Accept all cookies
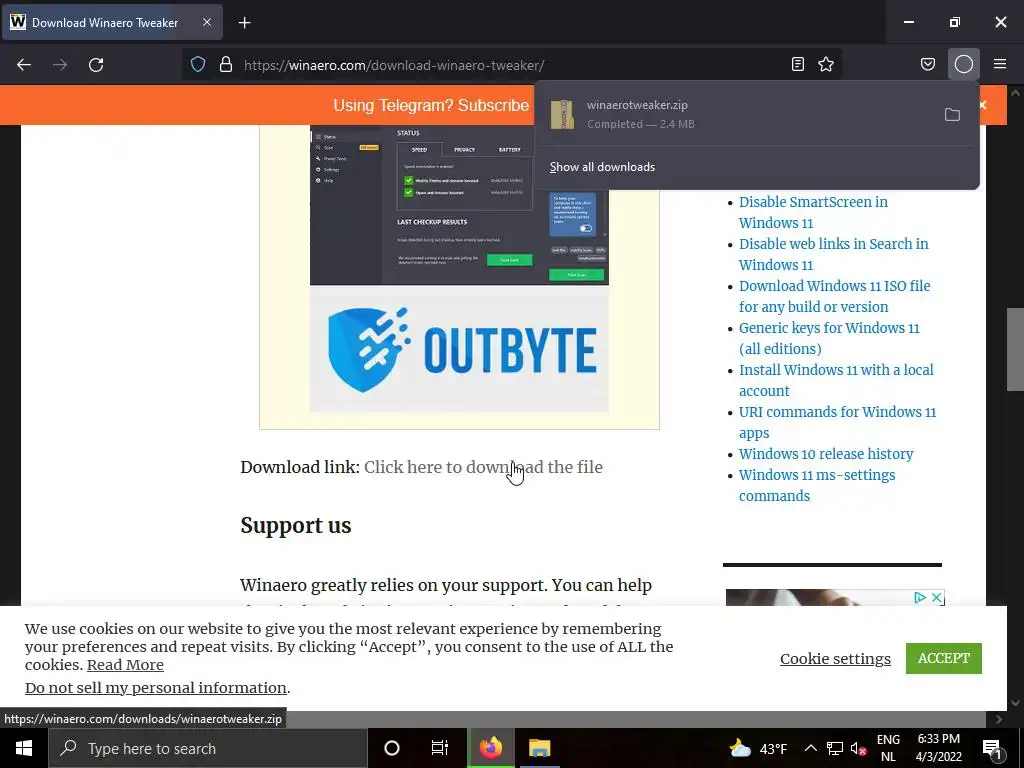Image resolution: width=1024 pixels, height=768 pixels. point(944,658)
